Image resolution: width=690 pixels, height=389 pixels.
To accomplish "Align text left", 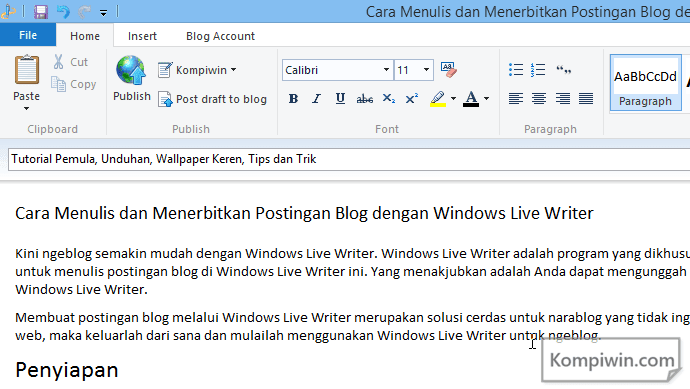I will pos(516,99).
